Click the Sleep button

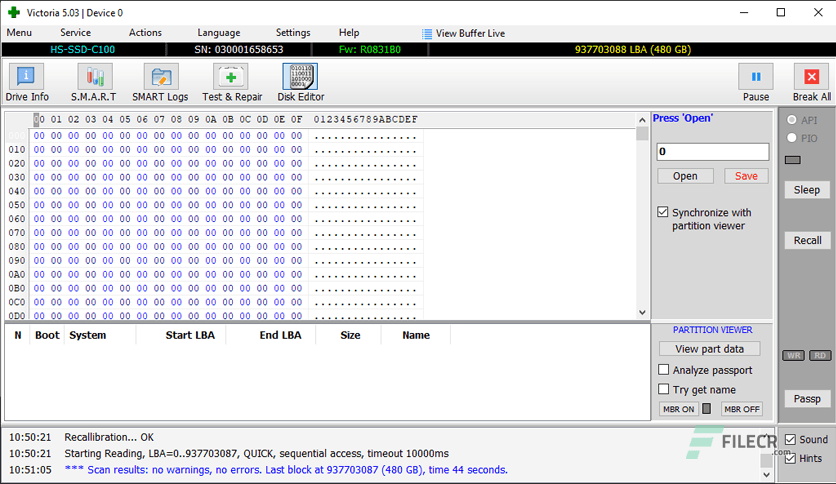click(807, 190)
